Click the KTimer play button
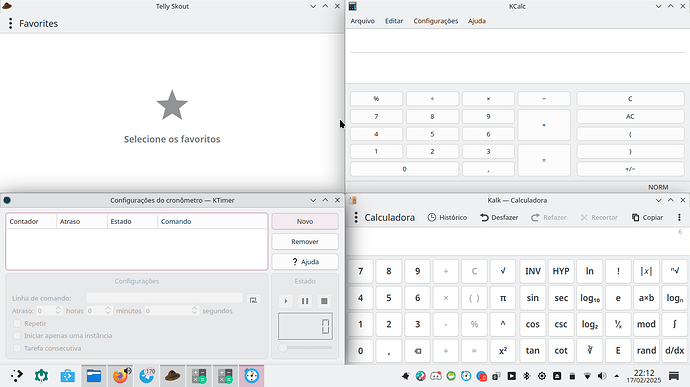 click(x=286, y=301)
